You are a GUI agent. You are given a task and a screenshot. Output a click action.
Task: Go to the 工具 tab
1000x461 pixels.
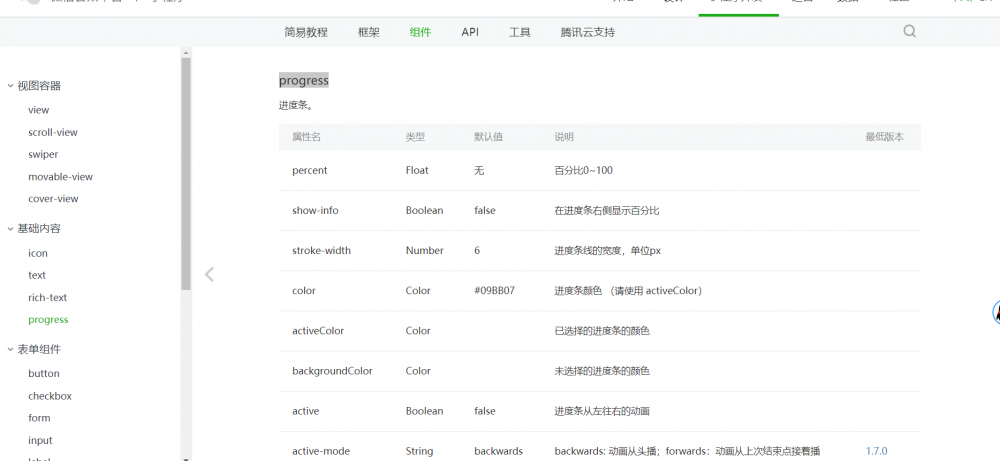(520, 32)
